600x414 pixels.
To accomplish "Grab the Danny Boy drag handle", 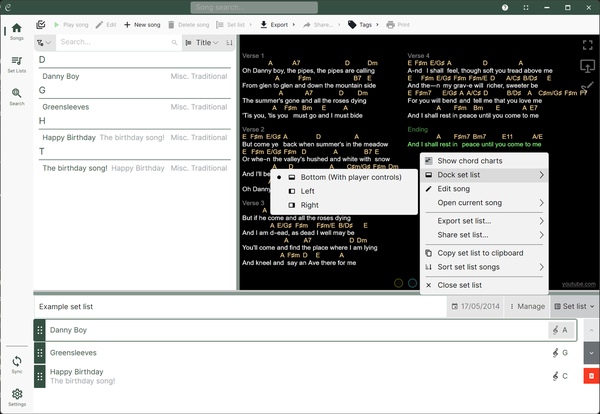I will (40, 330).
